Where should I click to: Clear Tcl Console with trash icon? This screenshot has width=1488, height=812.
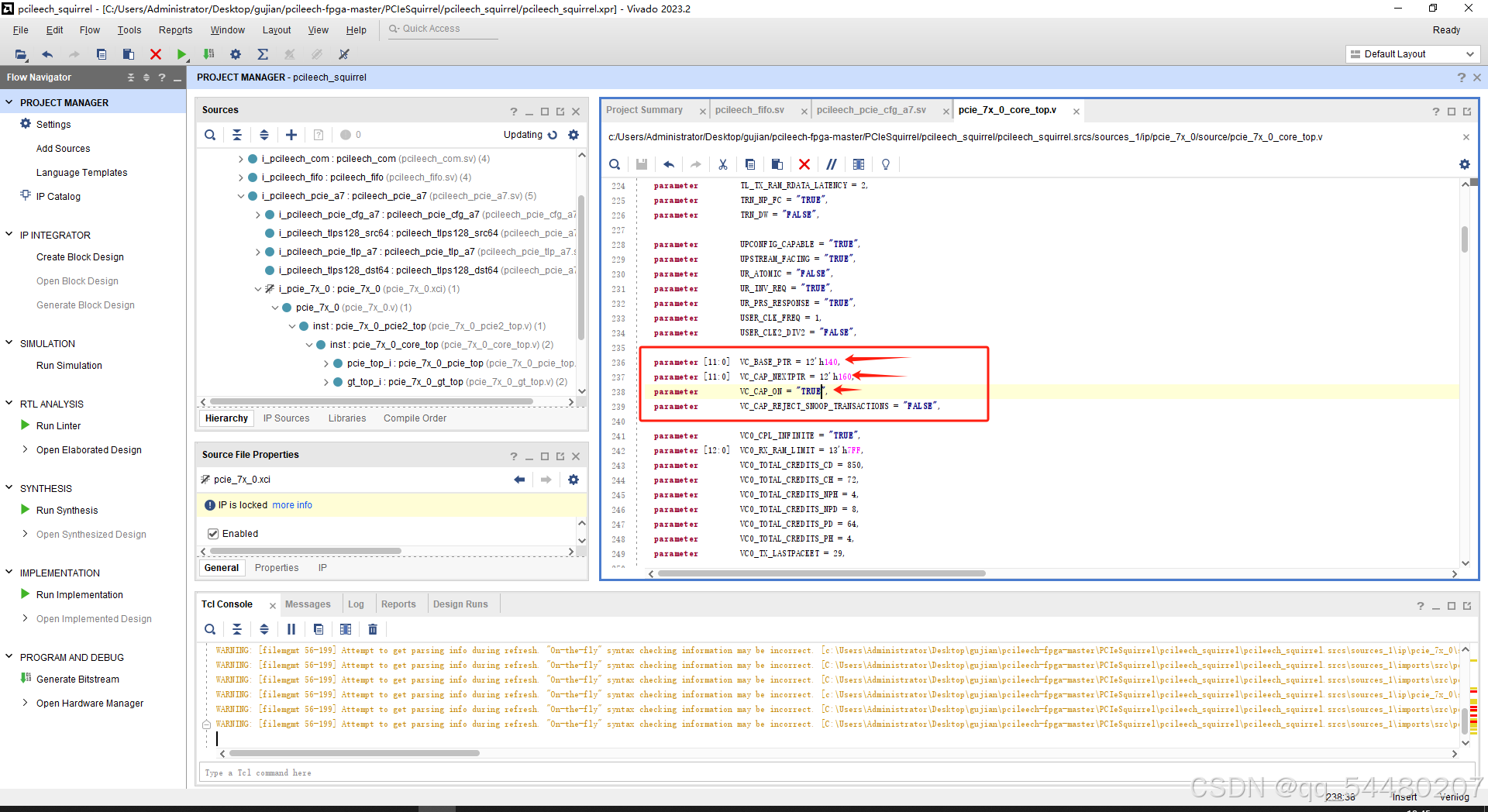point(373,629)
